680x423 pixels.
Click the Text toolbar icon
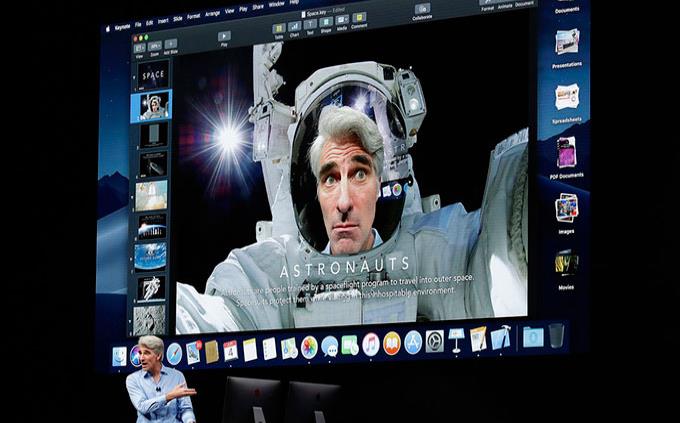[x=310, y=26]
